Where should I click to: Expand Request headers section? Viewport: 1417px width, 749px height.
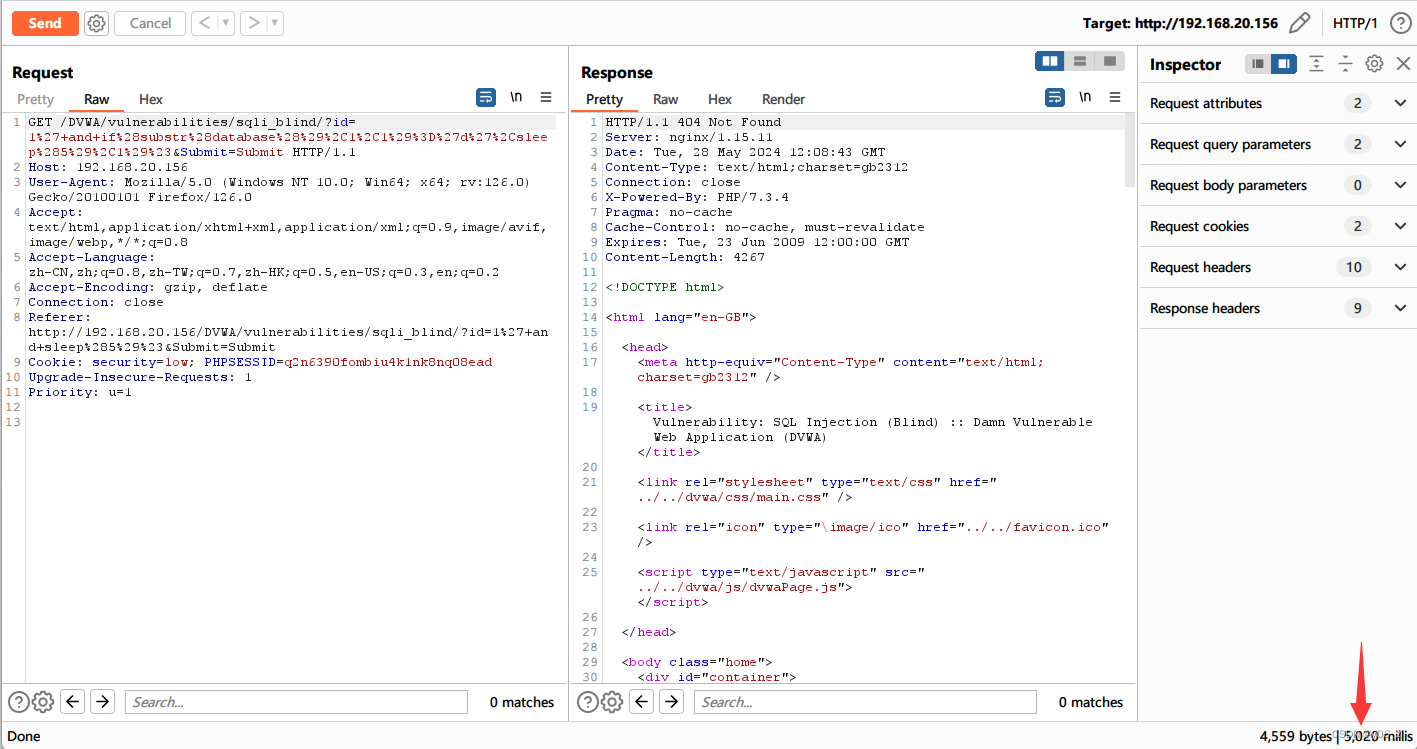pos(1278,267)
